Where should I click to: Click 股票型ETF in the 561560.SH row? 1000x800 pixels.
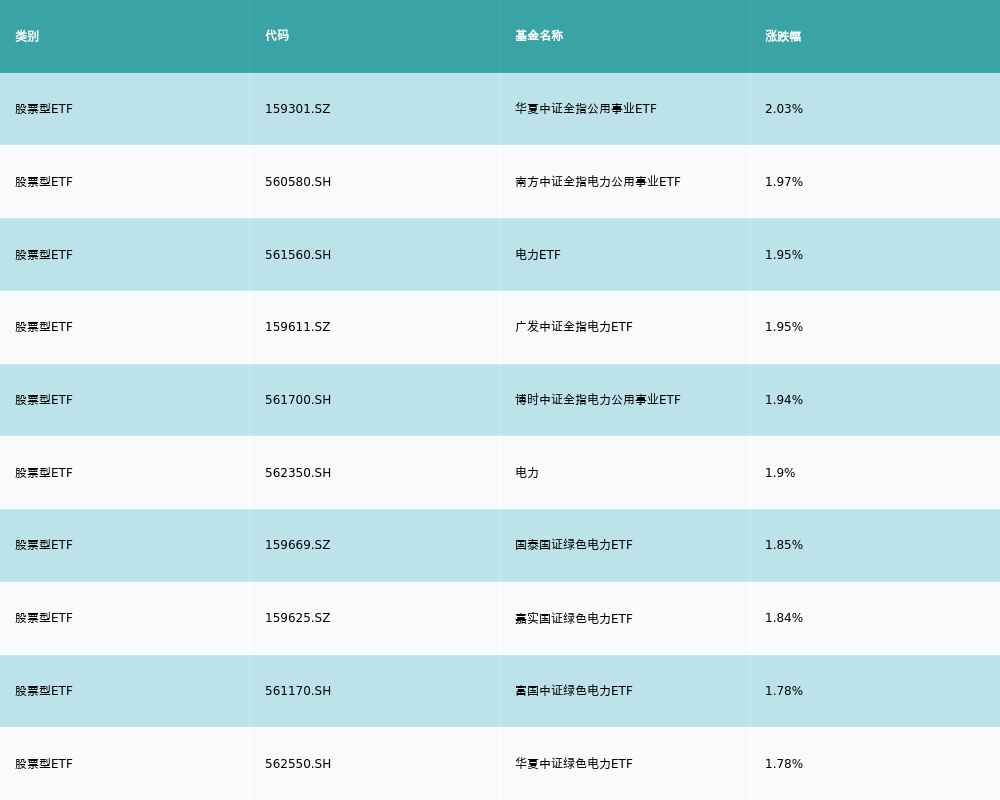(44, 255)
